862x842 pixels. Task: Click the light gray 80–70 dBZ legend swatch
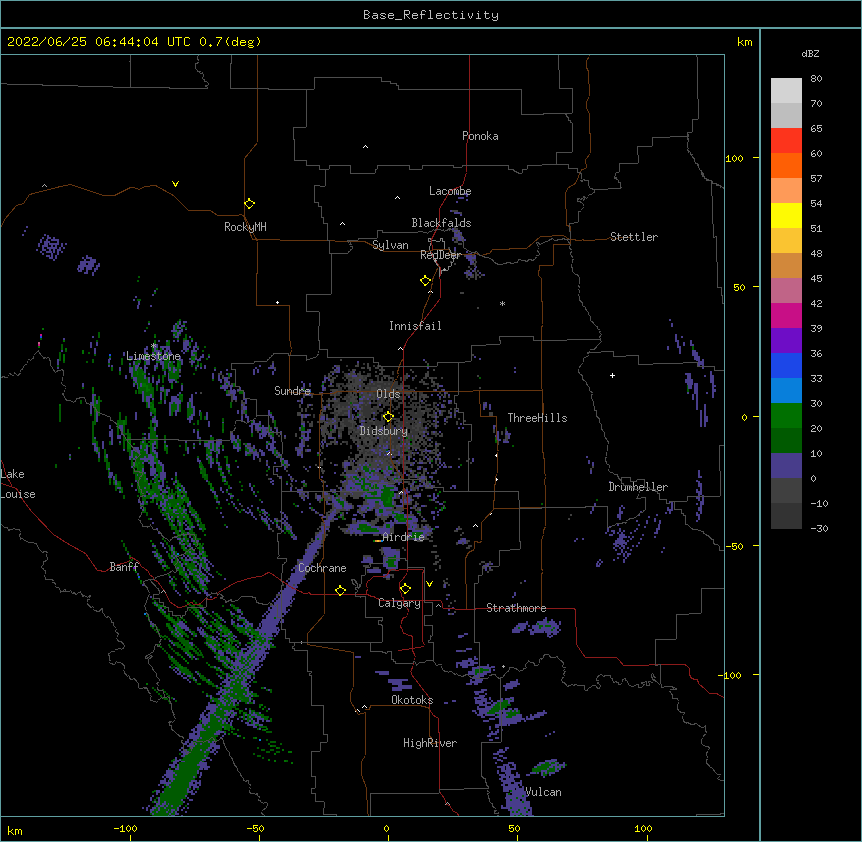coord(786,91)
